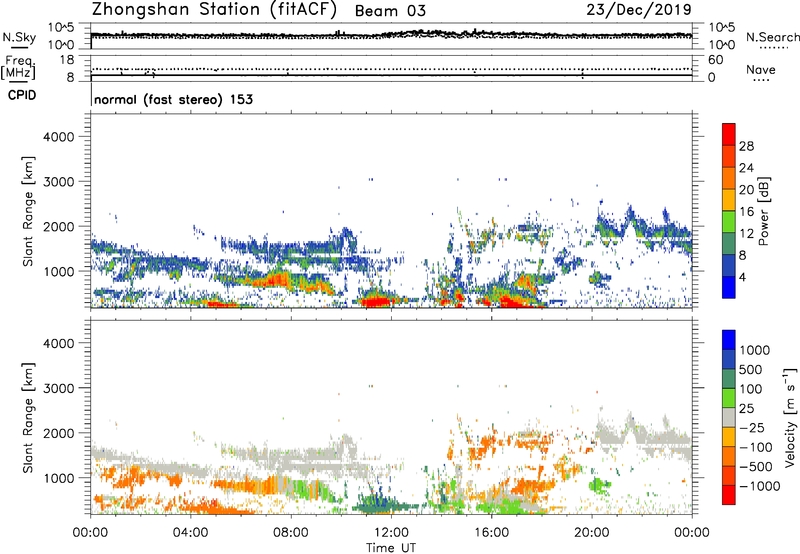Screen dimensions: 800x554
Task: Click the red Velocity segment below -1000
Action: (729, 495)
